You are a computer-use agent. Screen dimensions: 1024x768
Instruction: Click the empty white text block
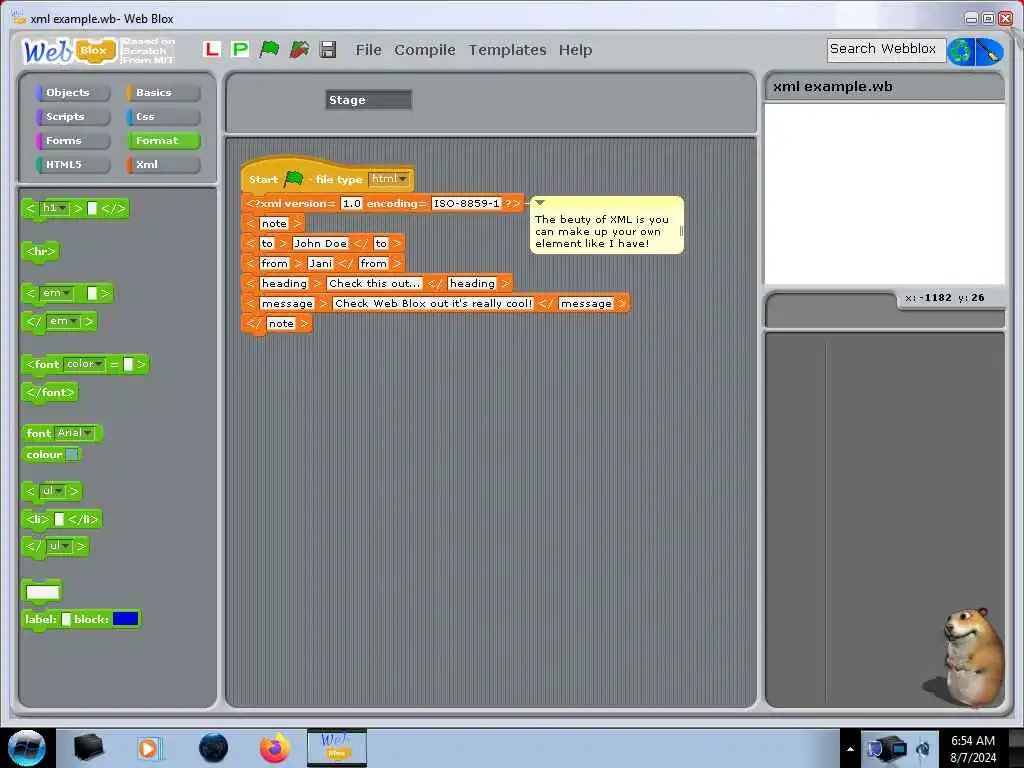click(42, 592)
